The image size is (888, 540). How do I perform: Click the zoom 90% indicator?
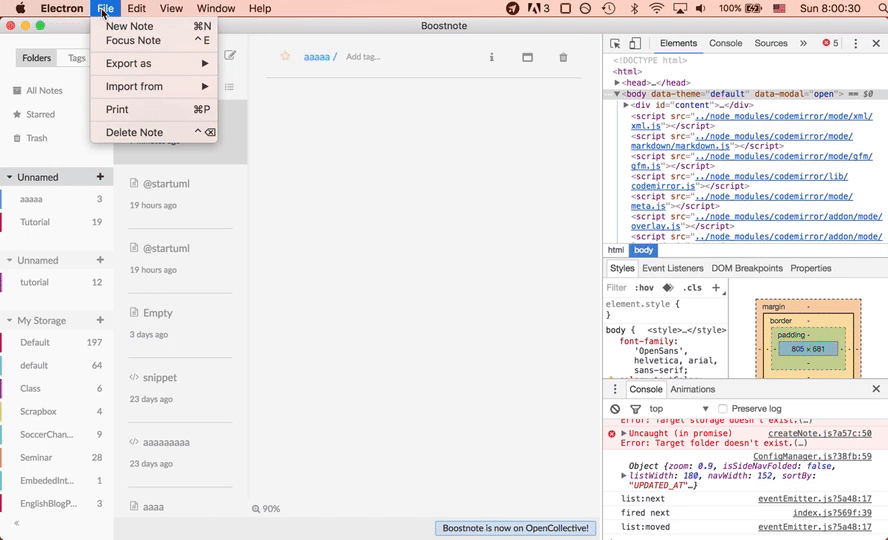tap(266, 509)
